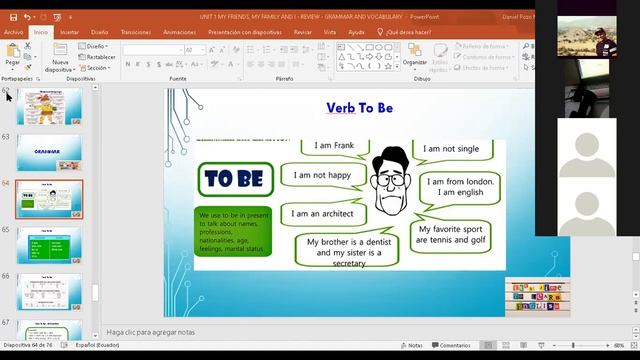This screenshot has height=360, width=640.
Task: Click the spell check status bar icon
Action: [x=64, y=345]
